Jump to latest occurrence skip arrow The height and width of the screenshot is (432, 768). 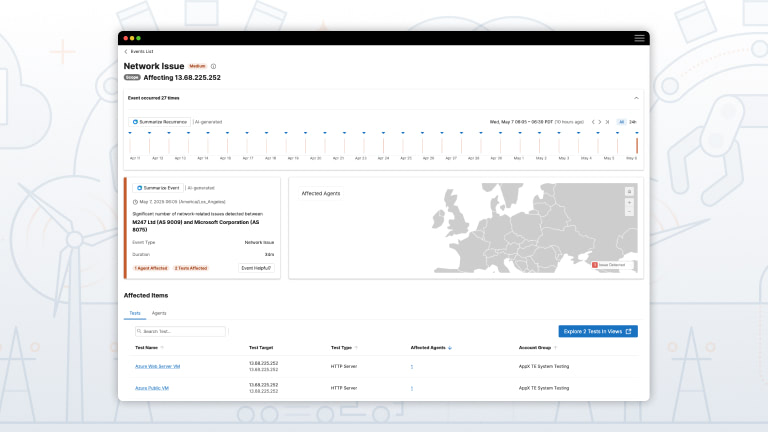pyautogui.click(x=607, y=122)
